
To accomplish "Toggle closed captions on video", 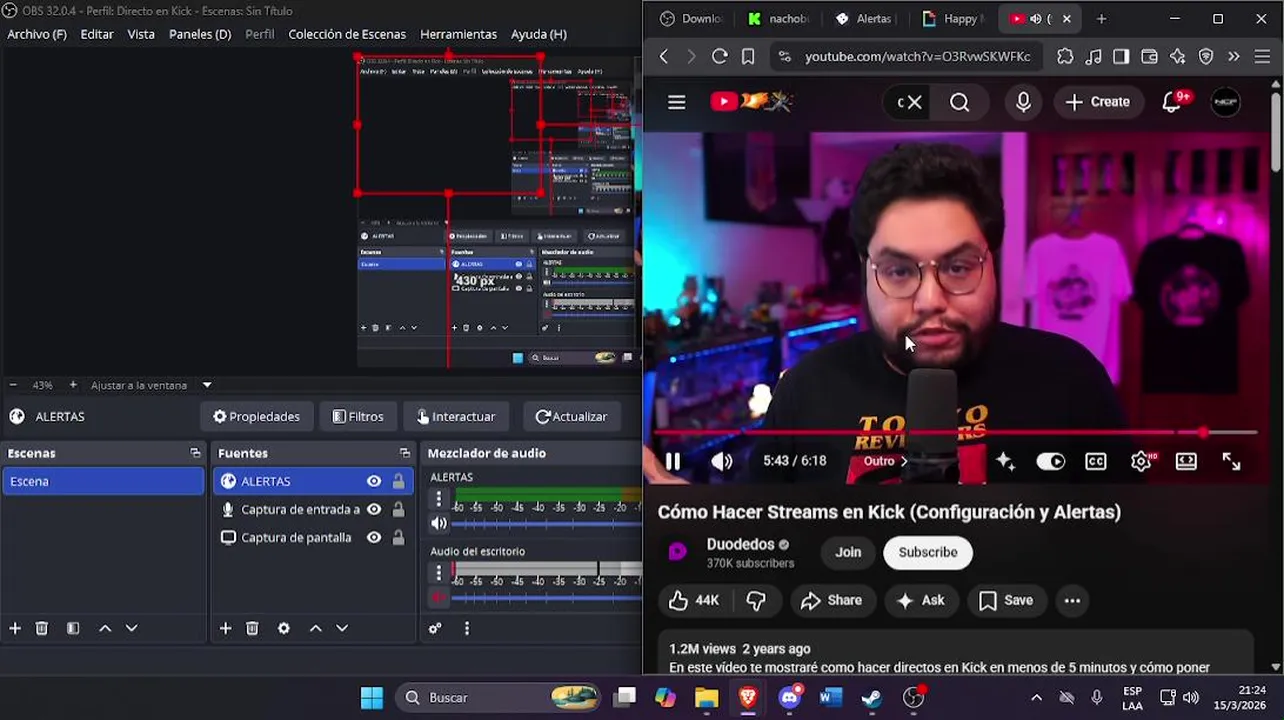I will tap(1096, 461).
